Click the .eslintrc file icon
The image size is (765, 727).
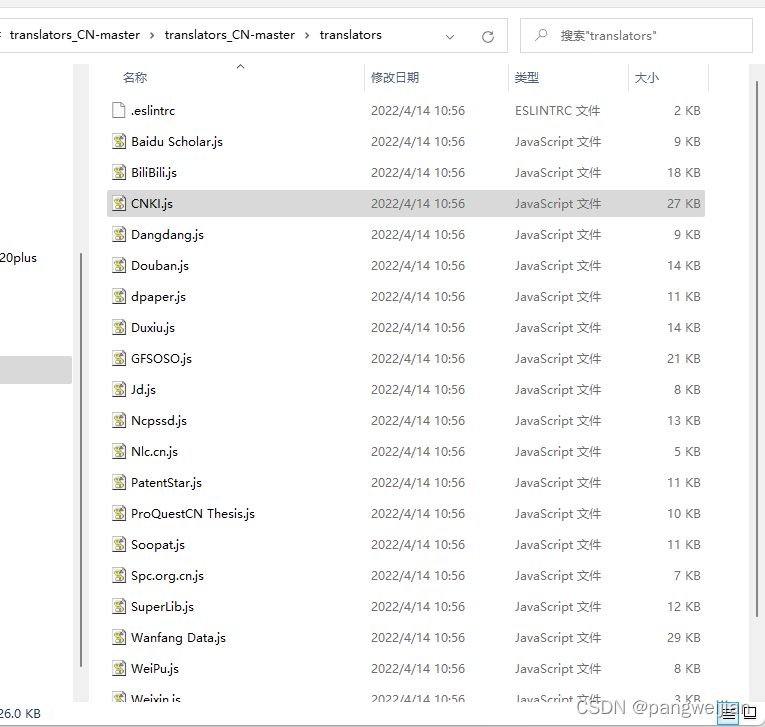pos(119,110)
